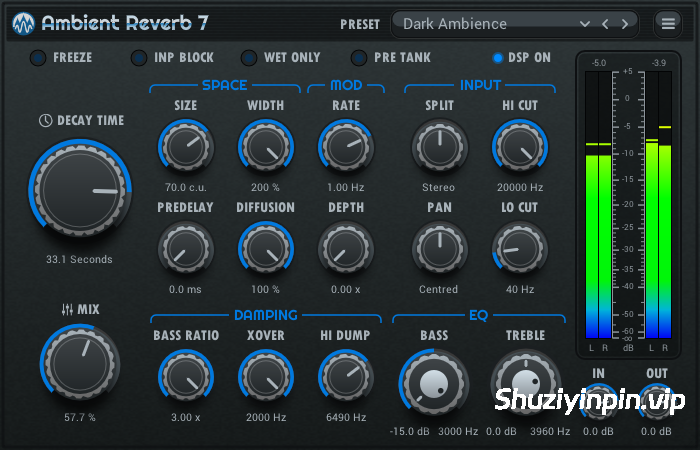Click the Mod Depth knob

[x=346, y=249]
